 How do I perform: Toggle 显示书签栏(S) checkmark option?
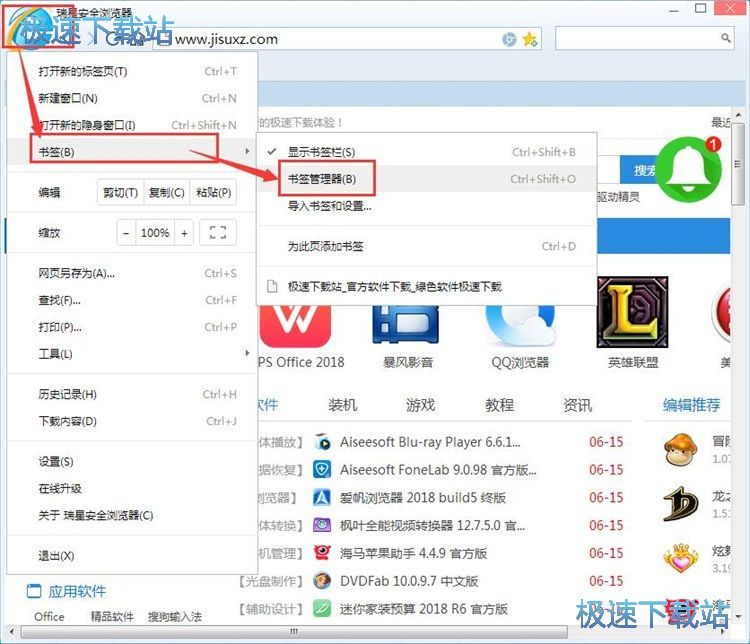coord(427,152)
